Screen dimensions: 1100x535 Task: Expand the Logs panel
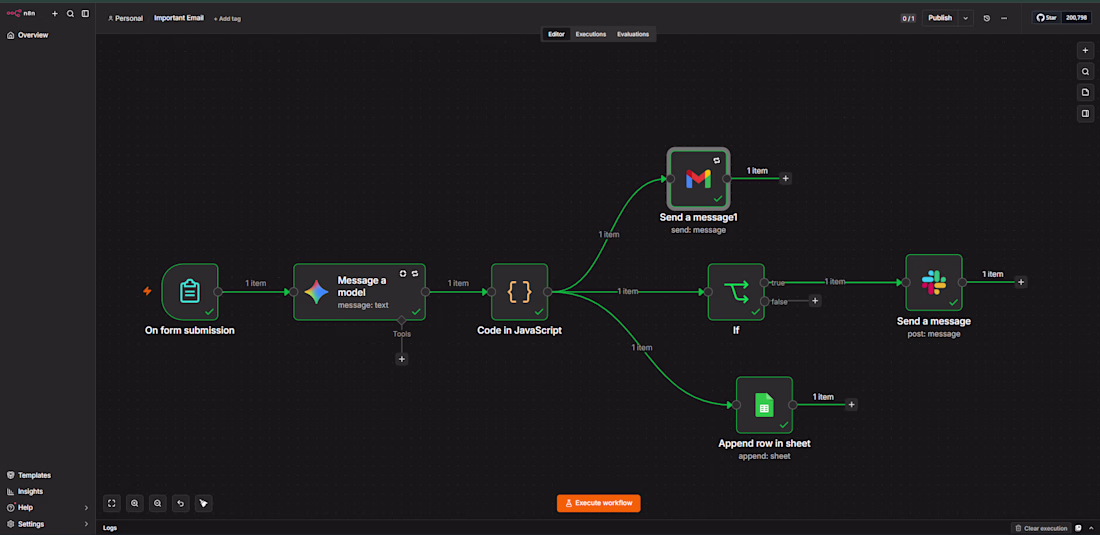pyautogui.click(x=110, y=528)
